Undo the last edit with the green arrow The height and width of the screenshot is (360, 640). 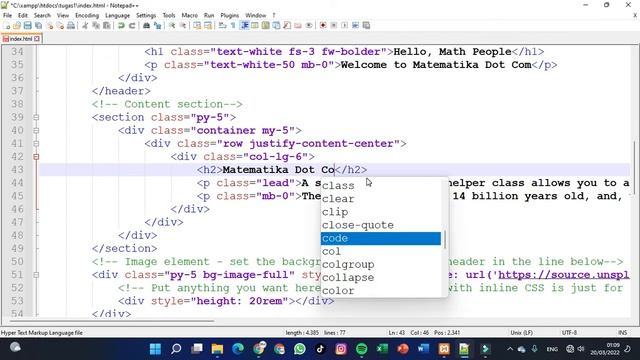click(121, 25)
